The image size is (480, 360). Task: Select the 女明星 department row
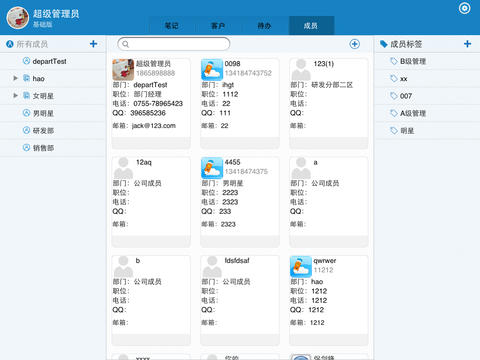52,96
